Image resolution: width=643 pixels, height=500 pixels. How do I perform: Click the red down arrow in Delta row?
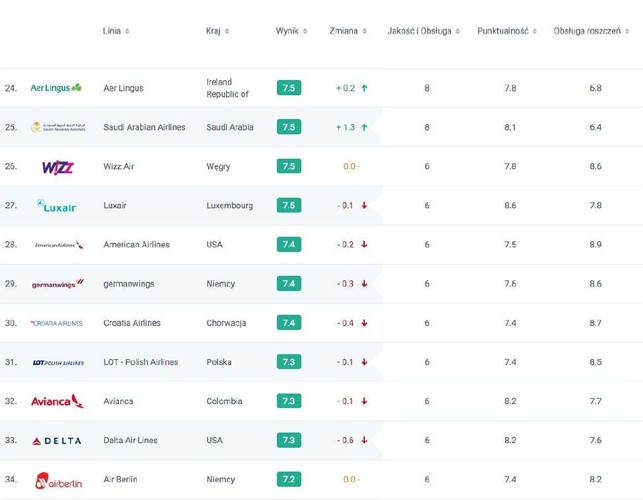(364, 440)
